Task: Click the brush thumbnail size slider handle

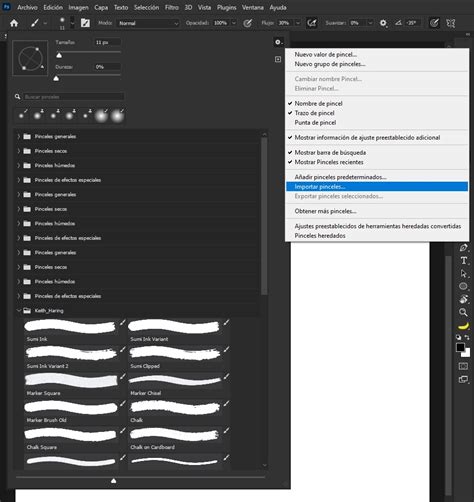Action: (113, 481)
